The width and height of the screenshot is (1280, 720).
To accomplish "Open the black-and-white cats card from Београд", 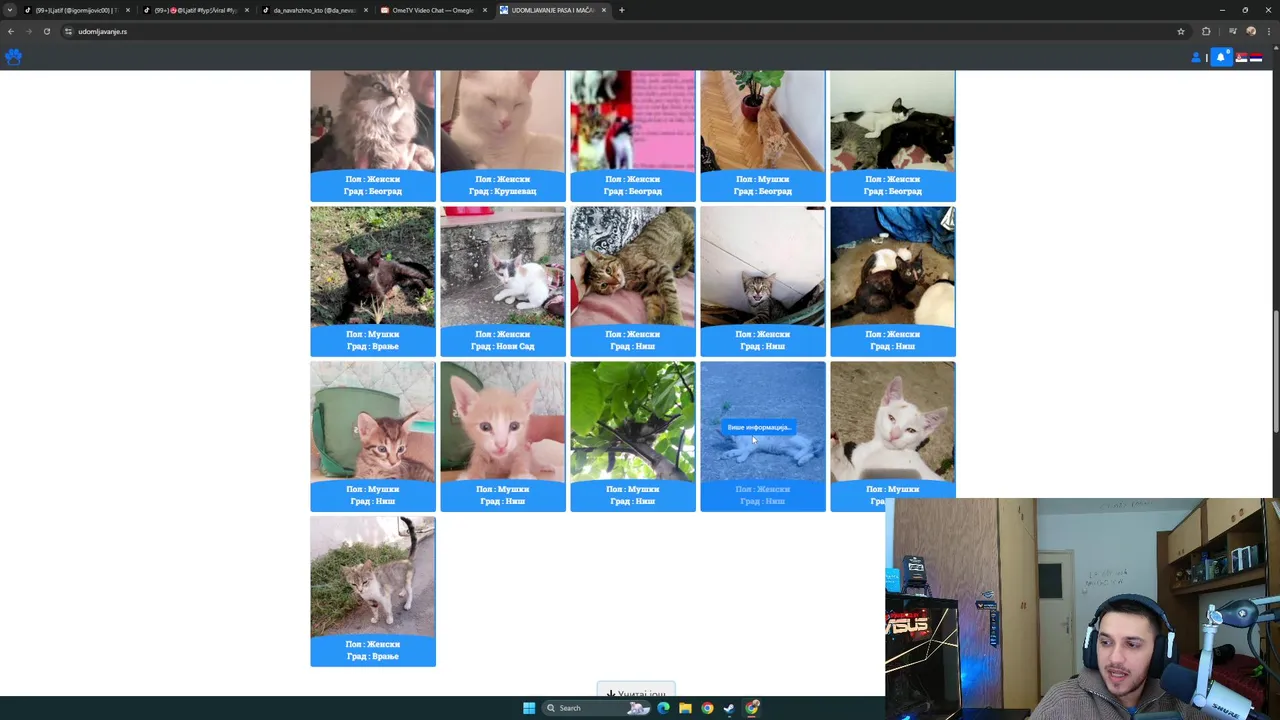I will point(893,135).
